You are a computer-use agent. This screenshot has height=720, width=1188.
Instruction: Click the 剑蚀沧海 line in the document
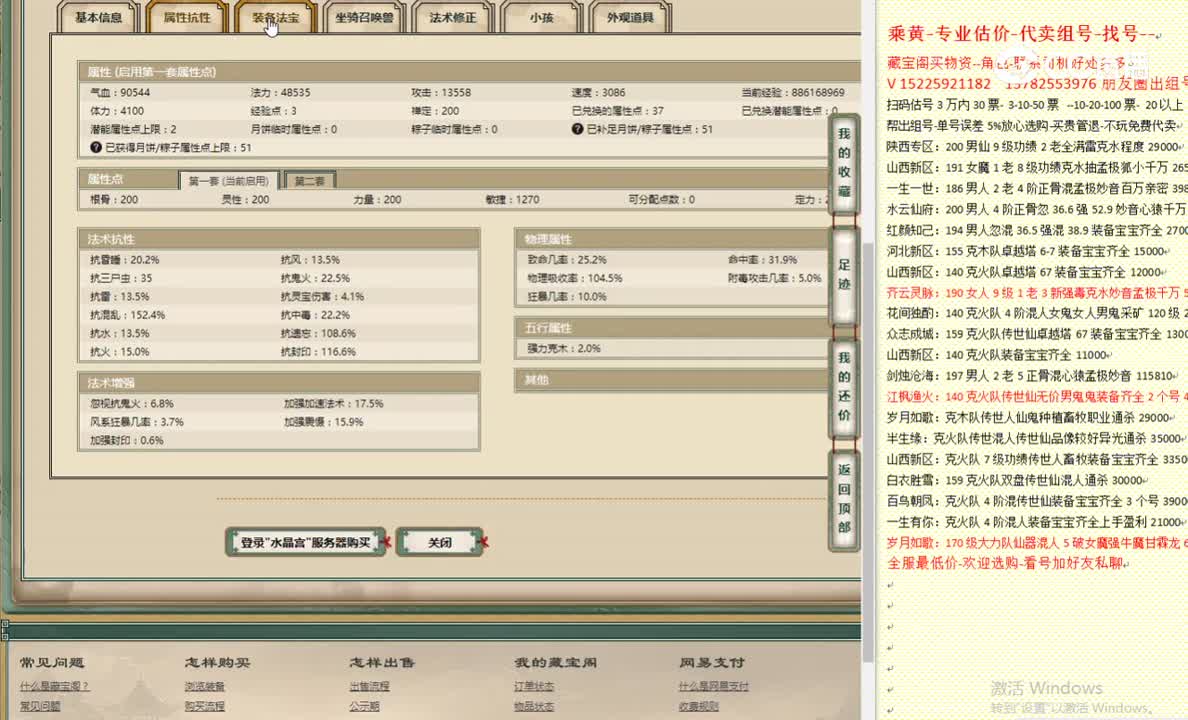(x=1032, y=376)
